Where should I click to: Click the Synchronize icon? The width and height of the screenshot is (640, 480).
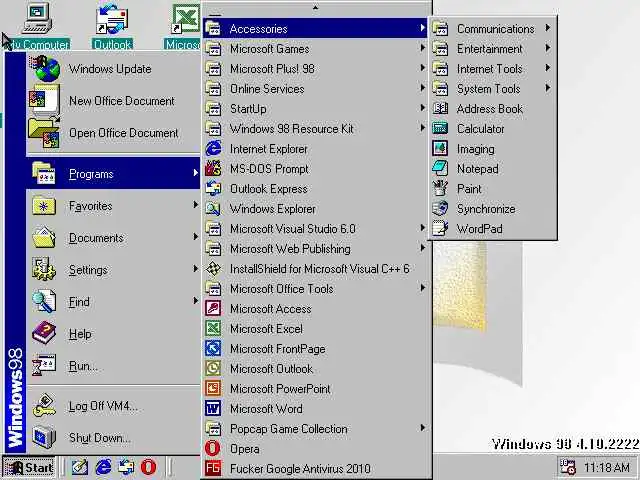(440, 209)
